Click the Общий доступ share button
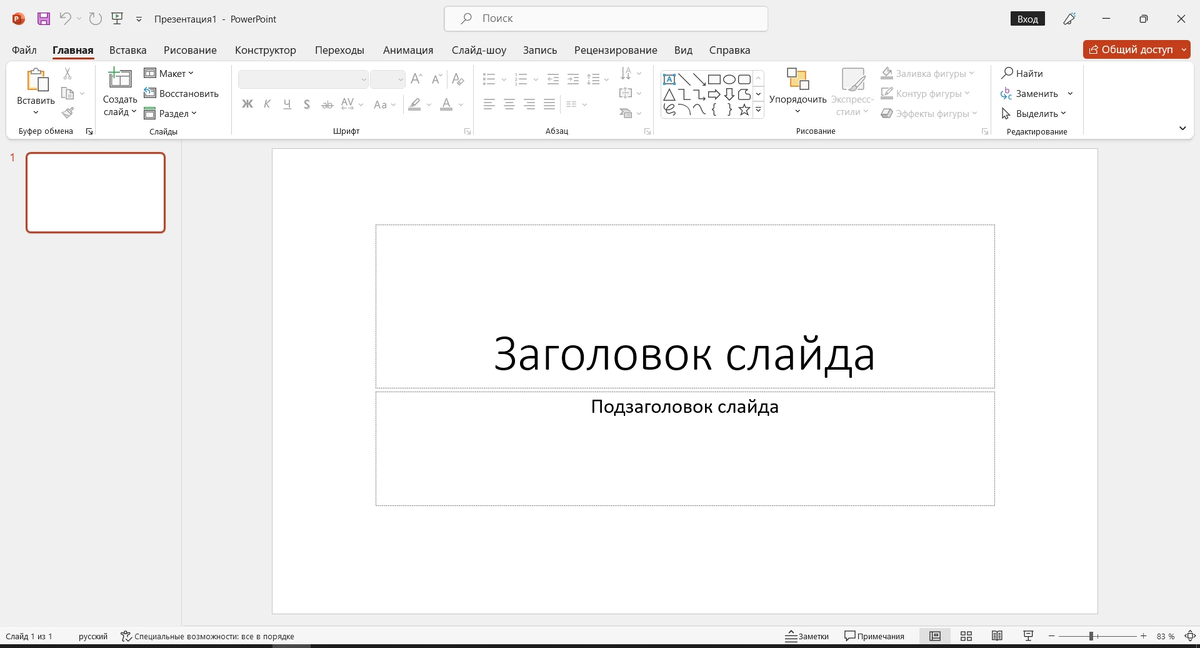1200x648 pixels. (x=1136, y=49)
